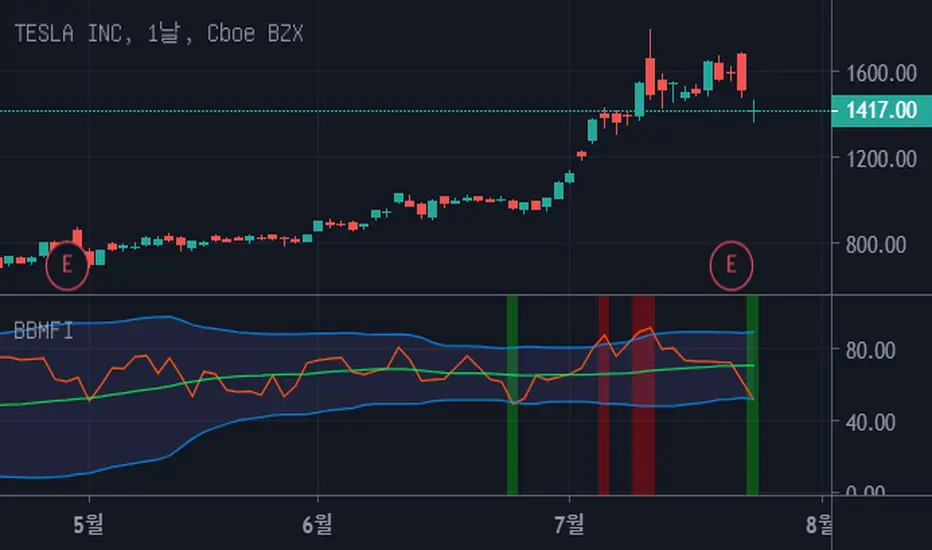Select the 1417.00 current price label

881,111
